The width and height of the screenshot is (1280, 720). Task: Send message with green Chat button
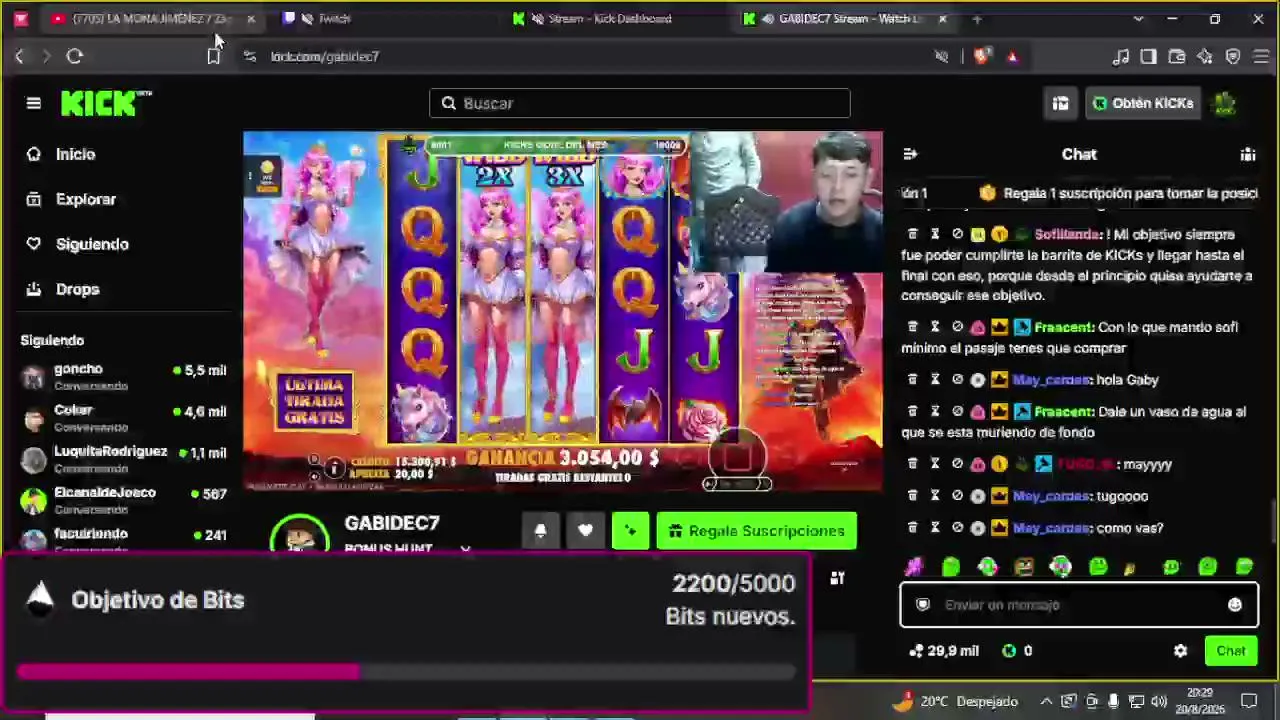pyautogui.click(x=1231, y=651)
